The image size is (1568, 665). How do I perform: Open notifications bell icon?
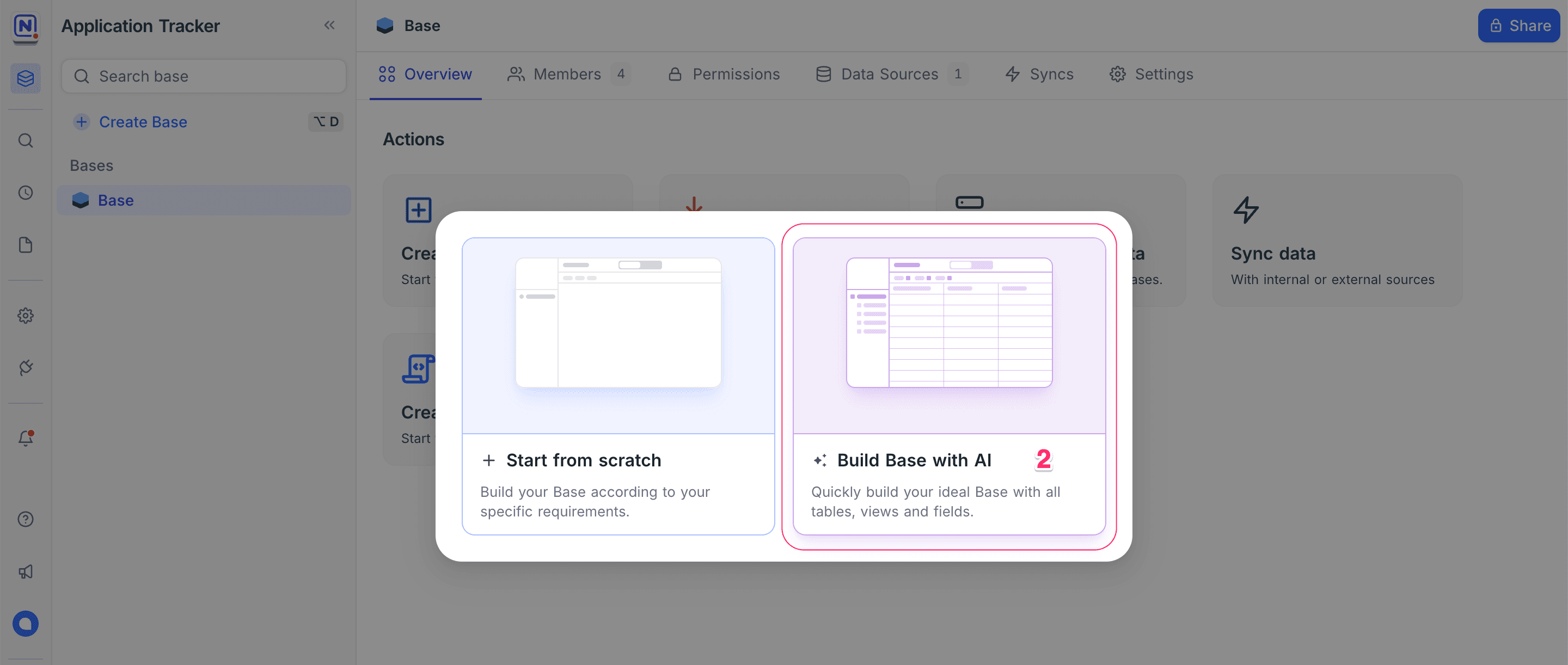(26, 438)
